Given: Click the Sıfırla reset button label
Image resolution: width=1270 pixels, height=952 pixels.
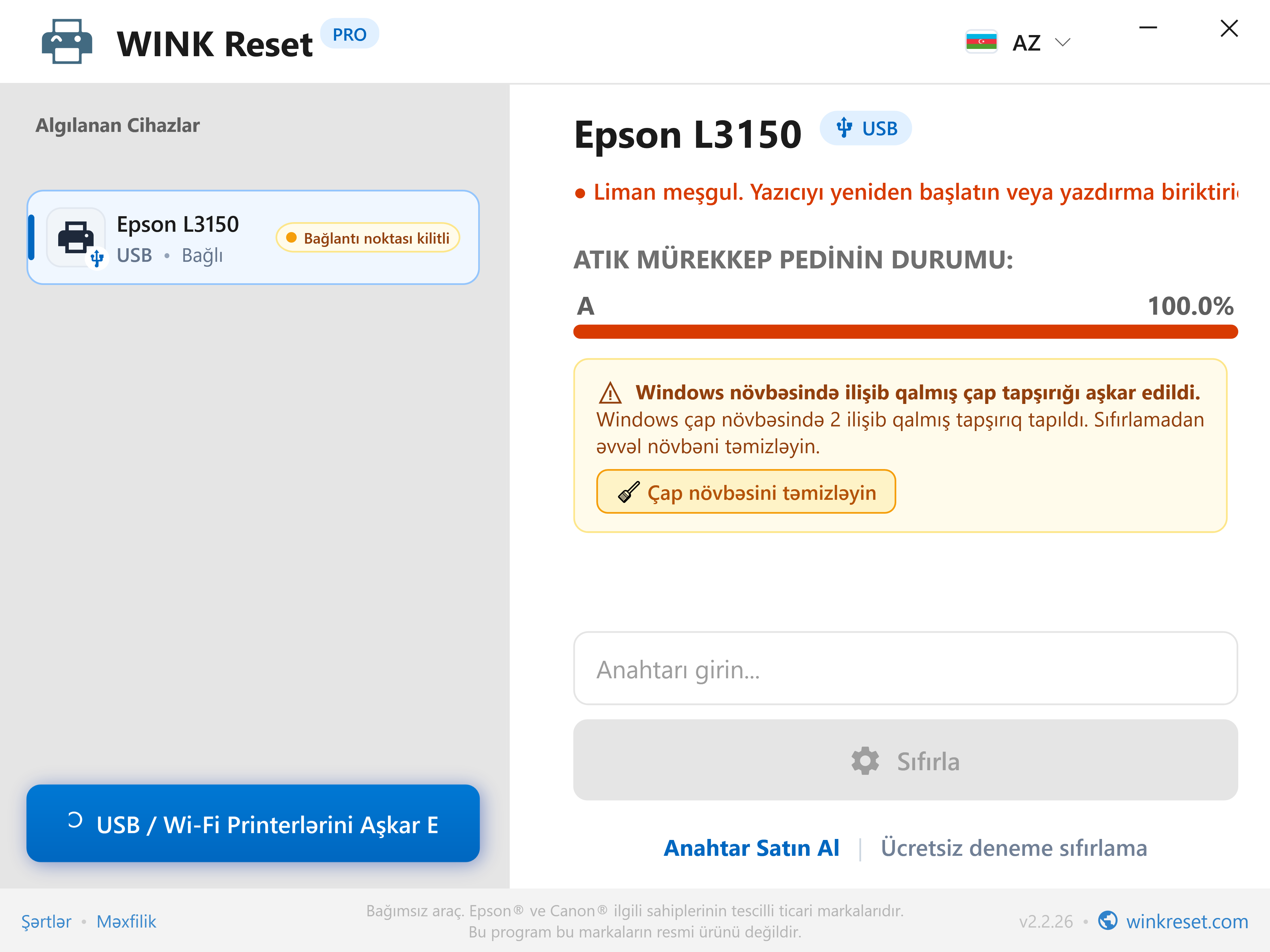Looking at the screenshot, I should (x=928, y=762).
